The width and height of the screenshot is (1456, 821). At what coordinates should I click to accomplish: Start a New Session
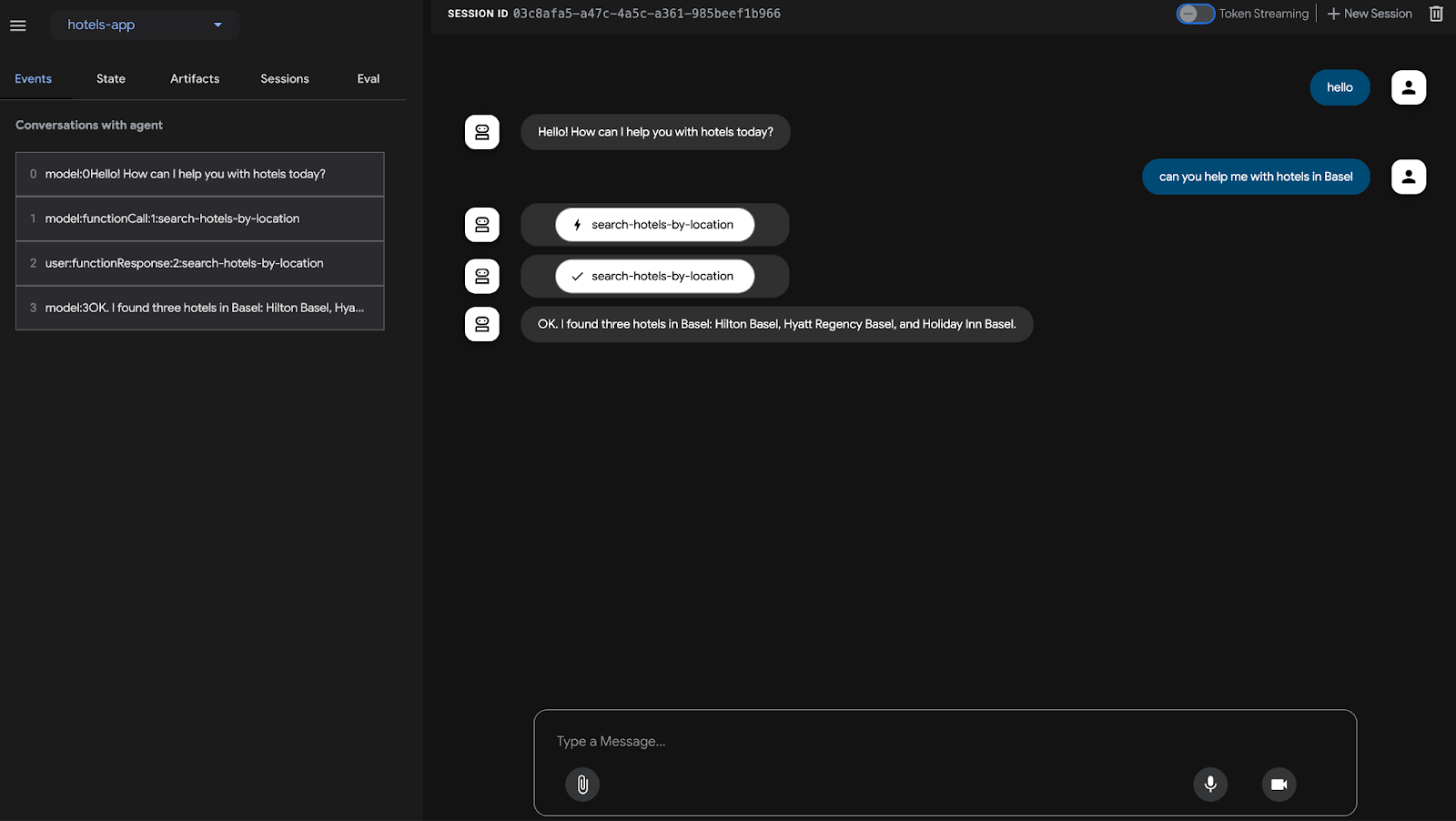(1370, 14)
